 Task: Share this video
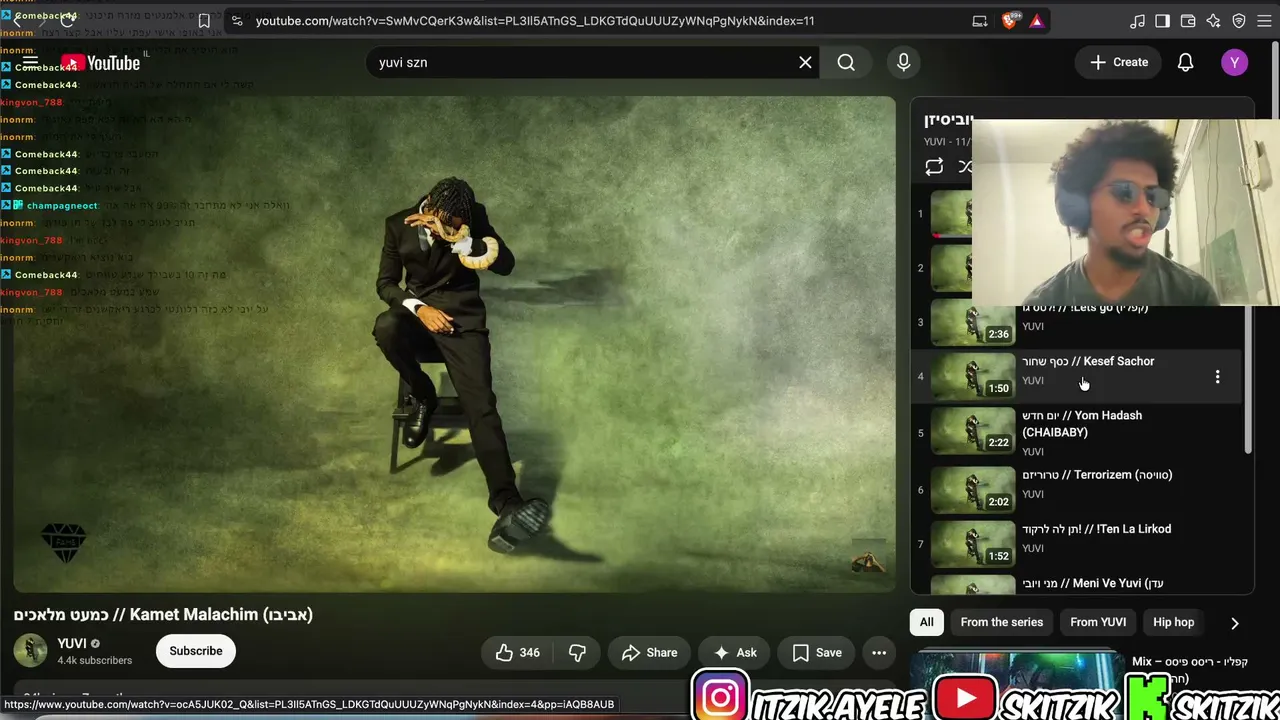tap(649, 653)
